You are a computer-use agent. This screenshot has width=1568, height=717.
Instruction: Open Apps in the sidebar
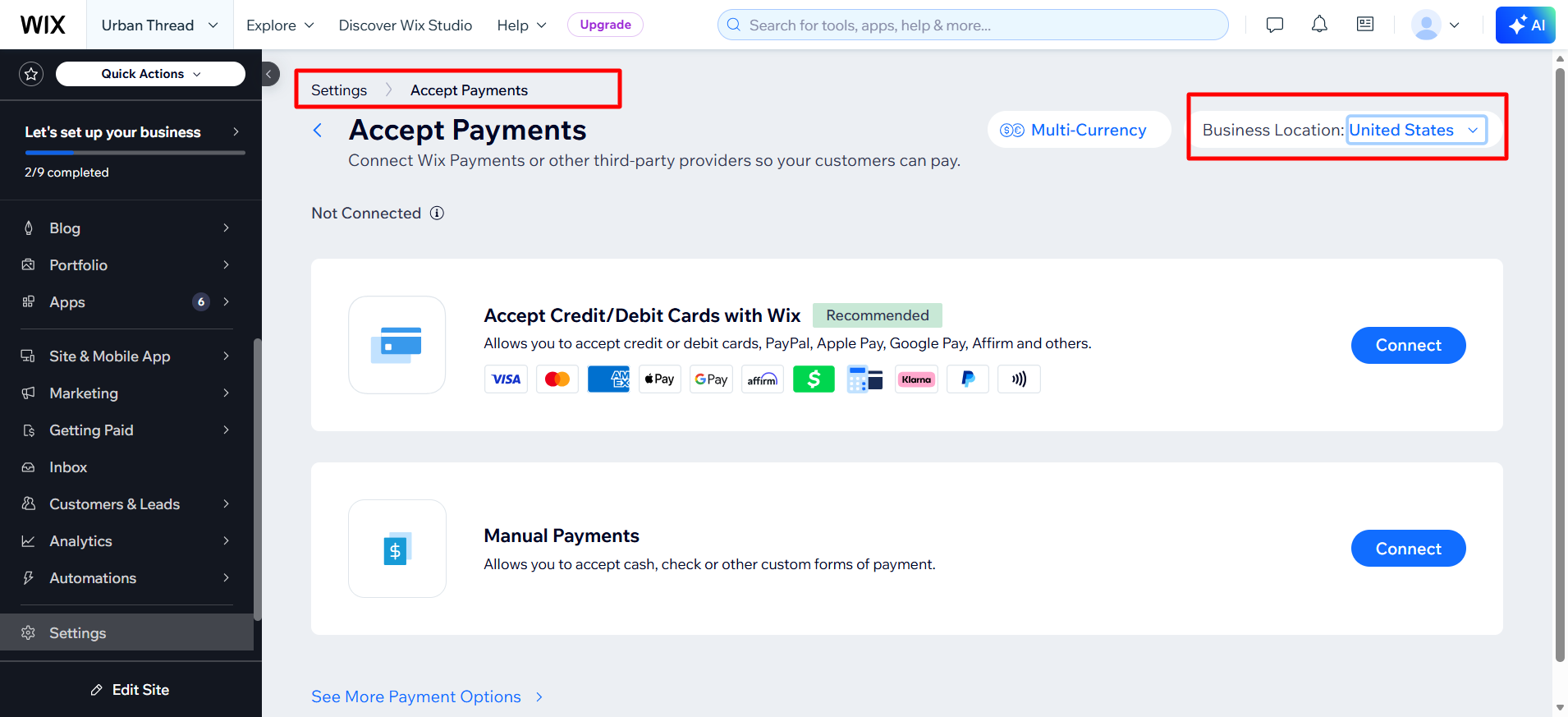click(126, 302)
